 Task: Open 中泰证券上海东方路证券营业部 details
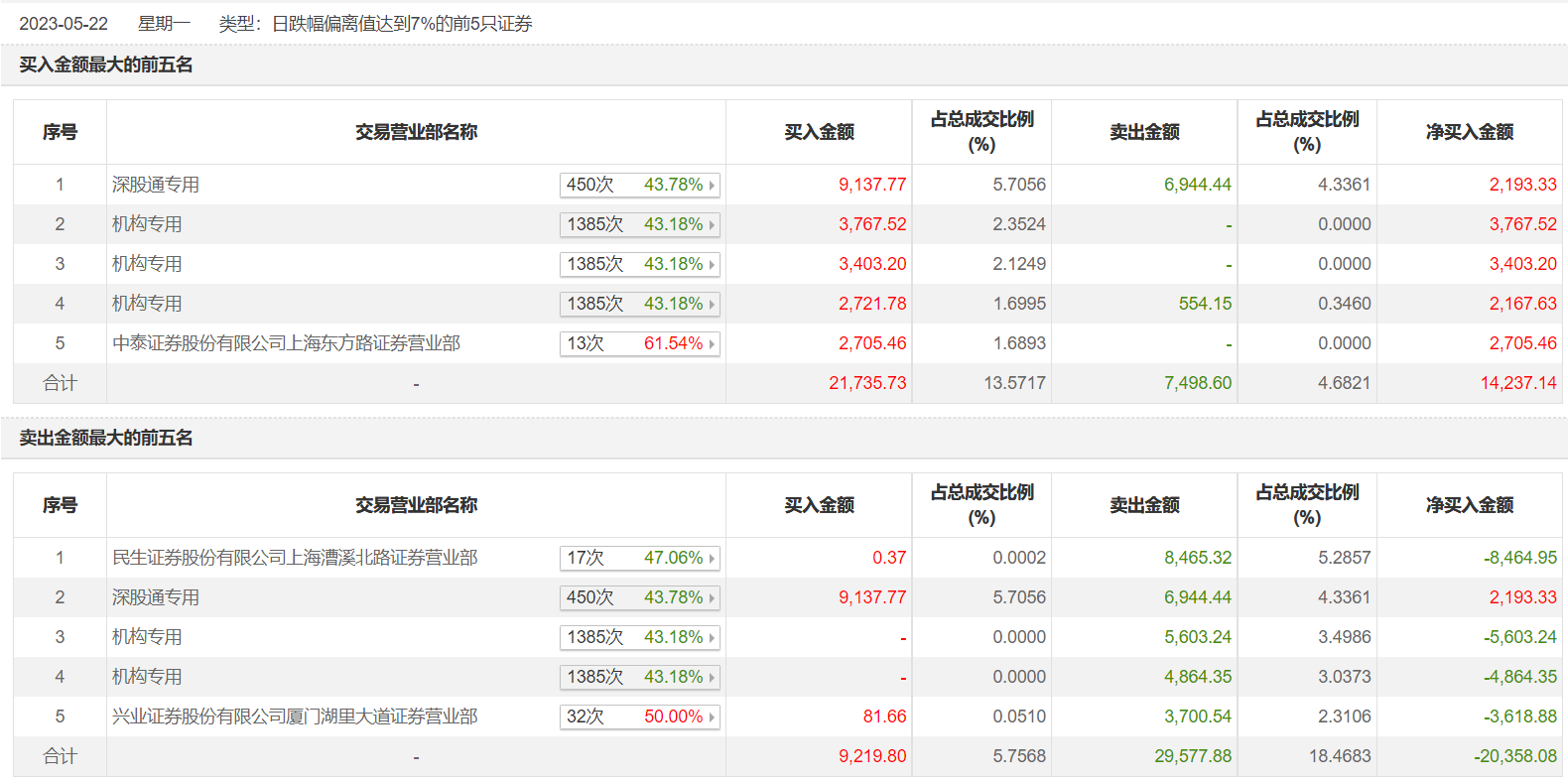click(x=286, y=343)
